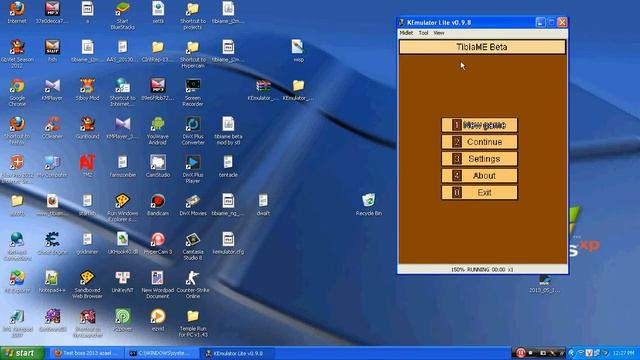Select the KEmulator folder icon on desktop

point(298,89)
